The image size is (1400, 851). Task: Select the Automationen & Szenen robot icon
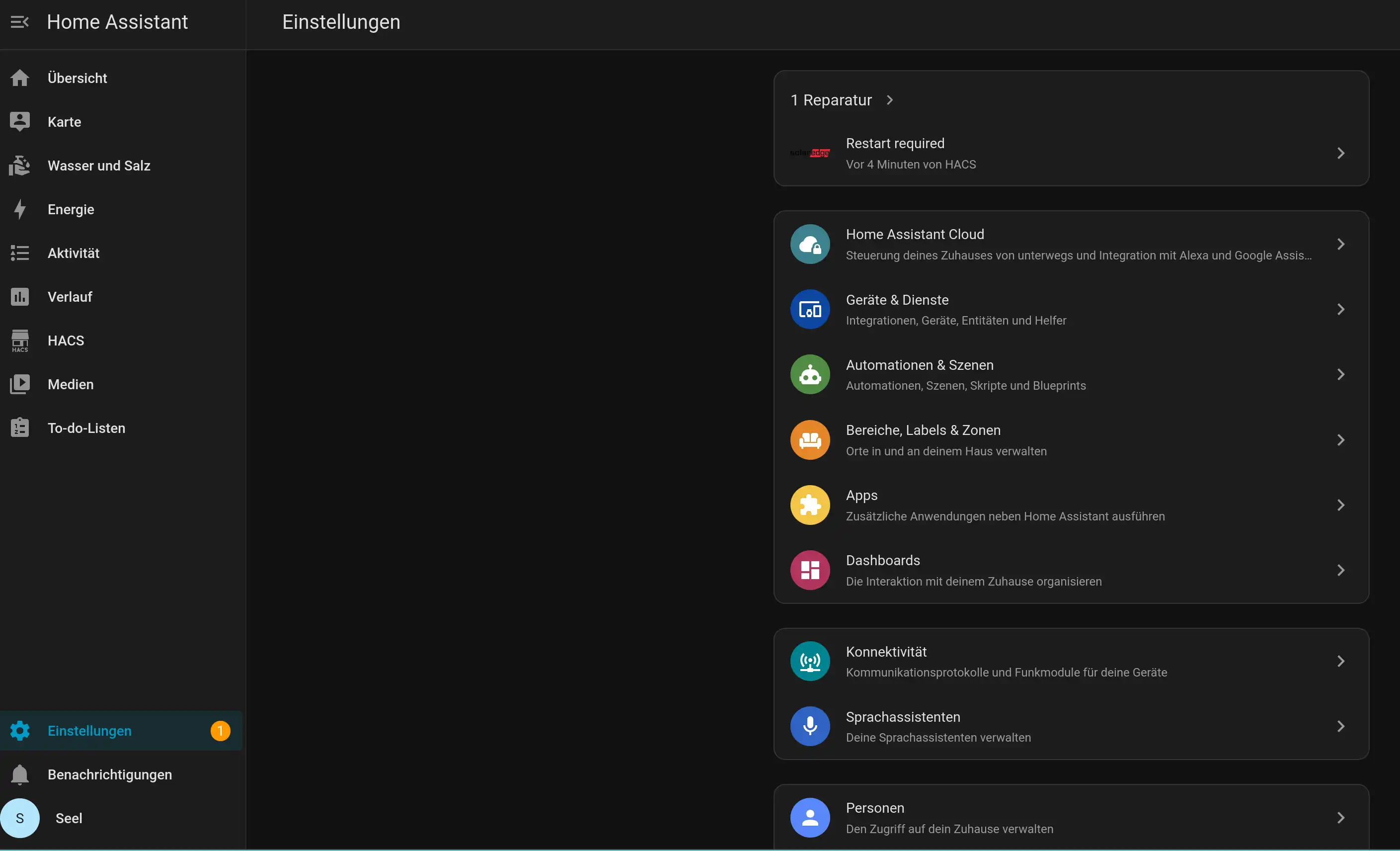pos(810,375)
